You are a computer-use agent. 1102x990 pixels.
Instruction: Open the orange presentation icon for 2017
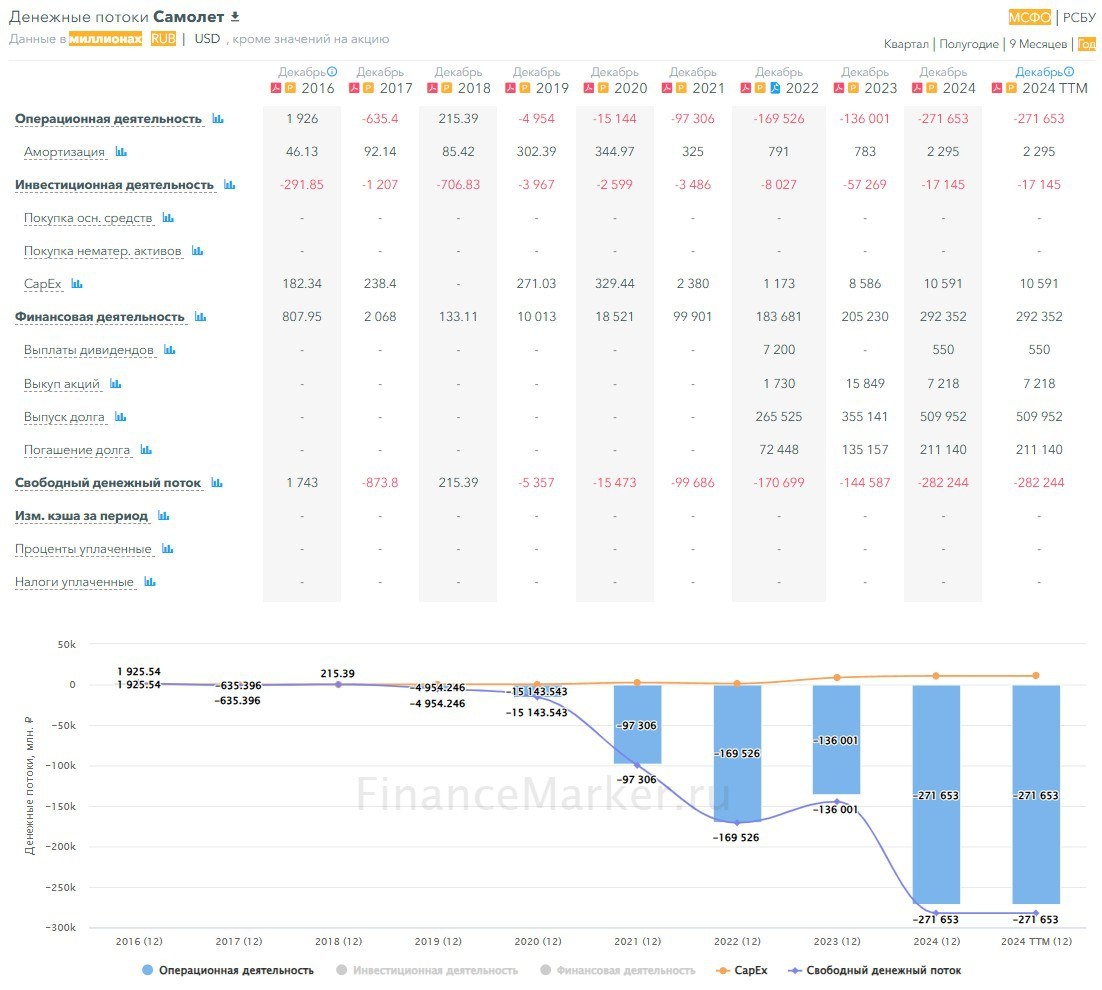pos(368,89)
